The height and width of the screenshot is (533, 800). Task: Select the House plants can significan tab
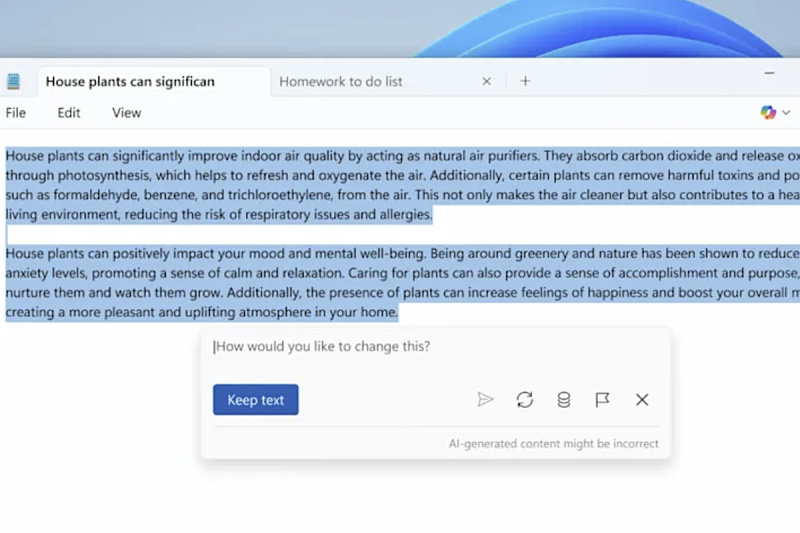pyautogui.click(x=130, y=81)
